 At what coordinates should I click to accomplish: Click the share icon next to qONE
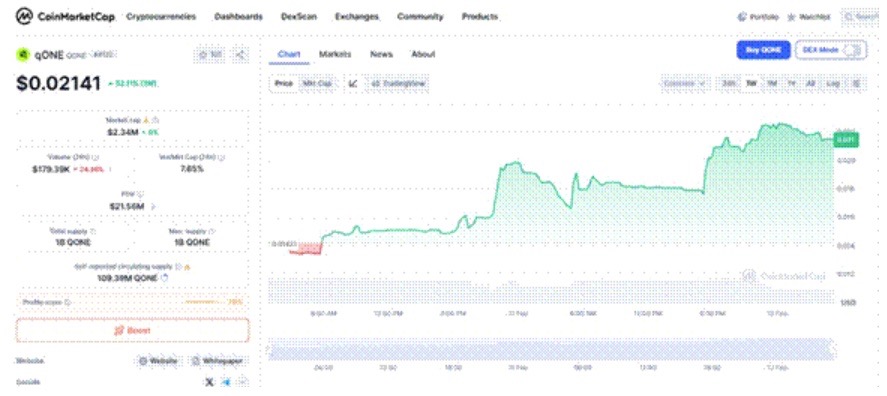point(240,55)
